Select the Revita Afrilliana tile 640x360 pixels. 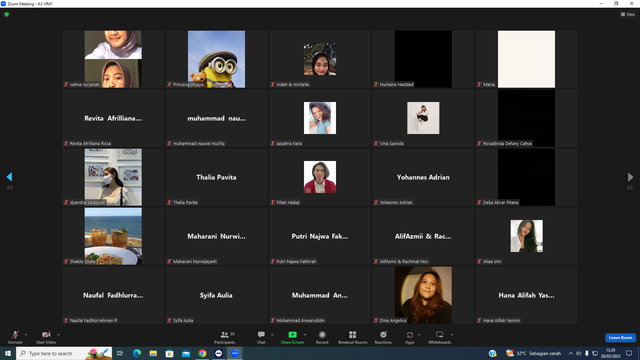(x=113, y=118)
